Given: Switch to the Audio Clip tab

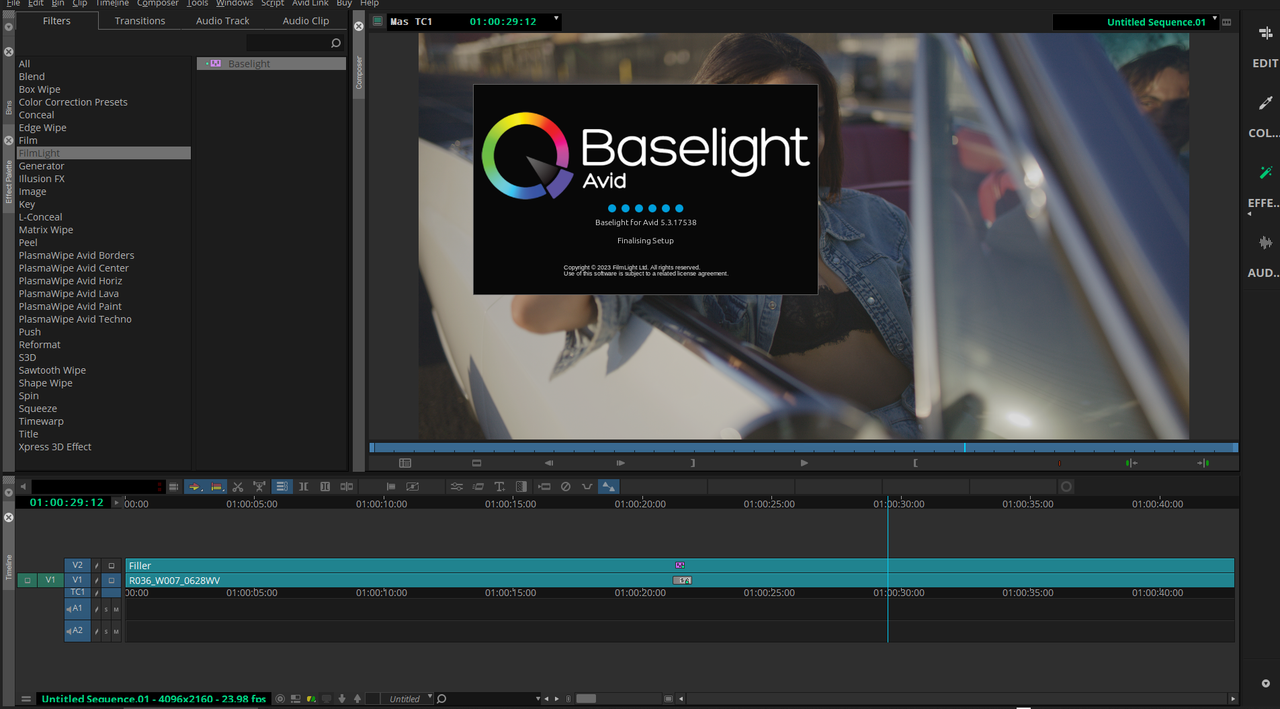Looking at the screenshot, I should (306, 21).
